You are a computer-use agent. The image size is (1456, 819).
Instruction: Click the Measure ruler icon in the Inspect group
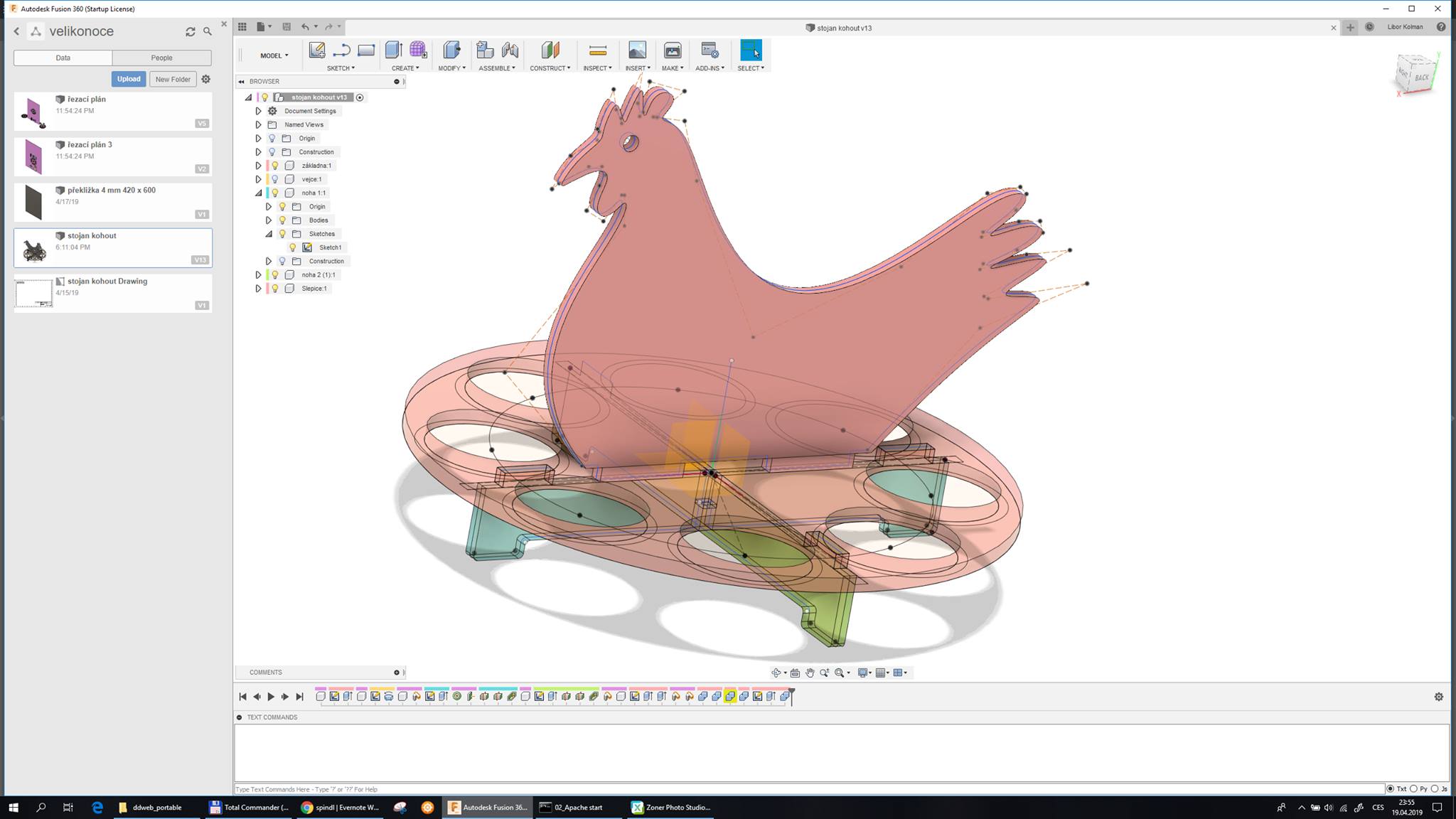click(x=597, y=50)
